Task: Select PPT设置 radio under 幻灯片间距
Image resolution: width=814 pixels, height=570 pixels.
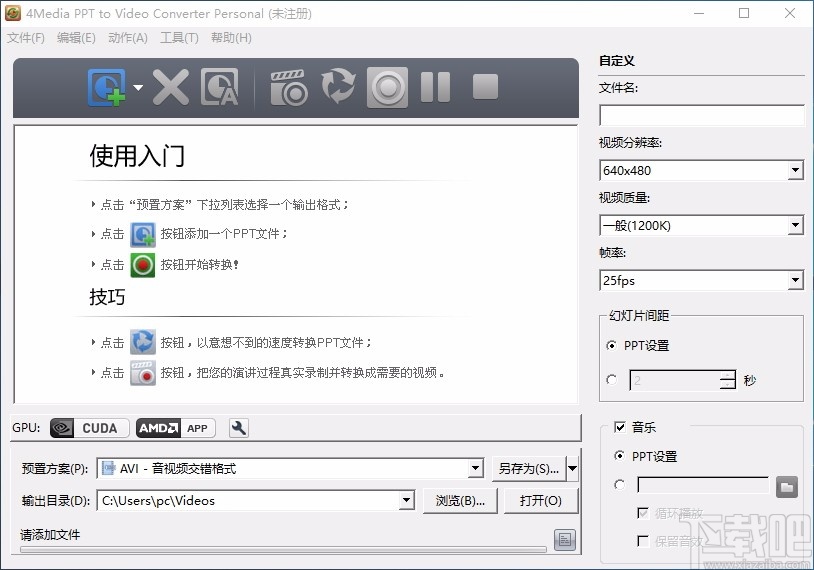Action: (x=612, y=345)
